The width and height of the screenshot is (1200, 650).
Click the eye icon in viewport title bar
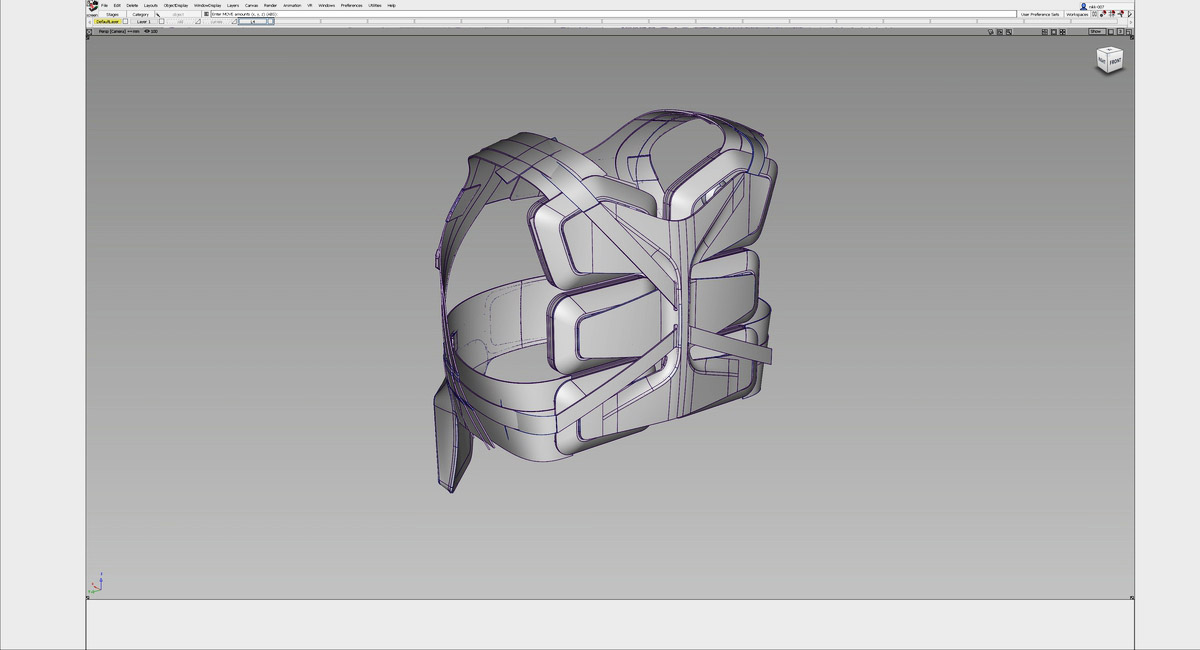pos(147,31)
